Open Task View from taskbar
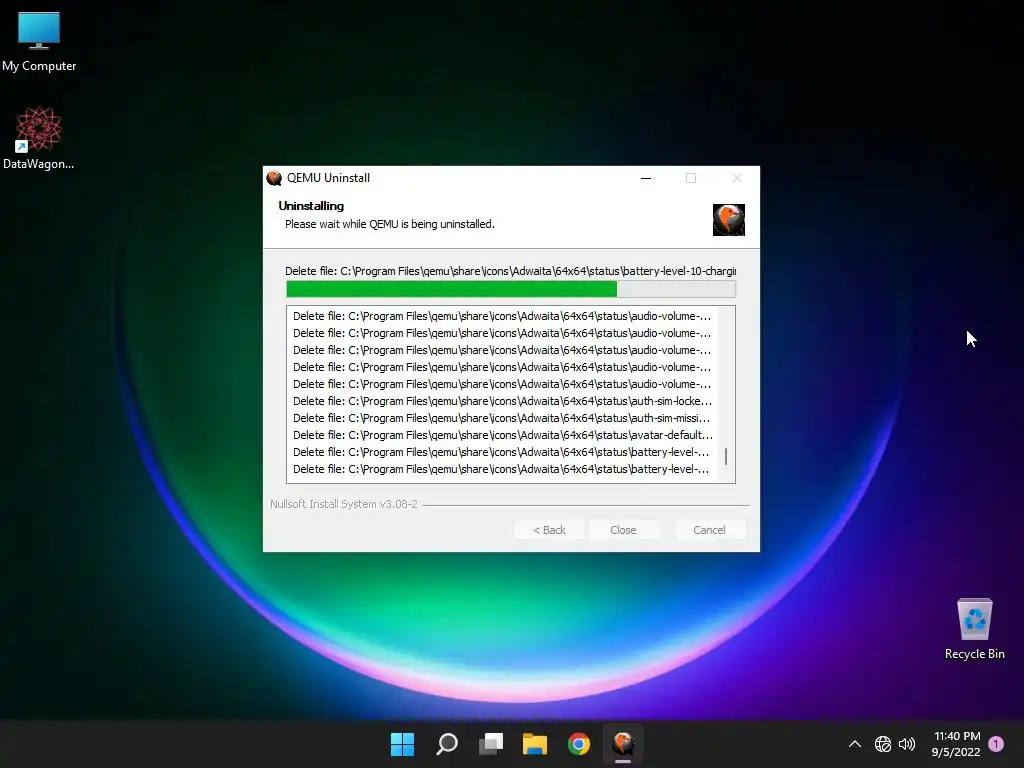Screen dimensions: 1024x768 click(490, 744)
